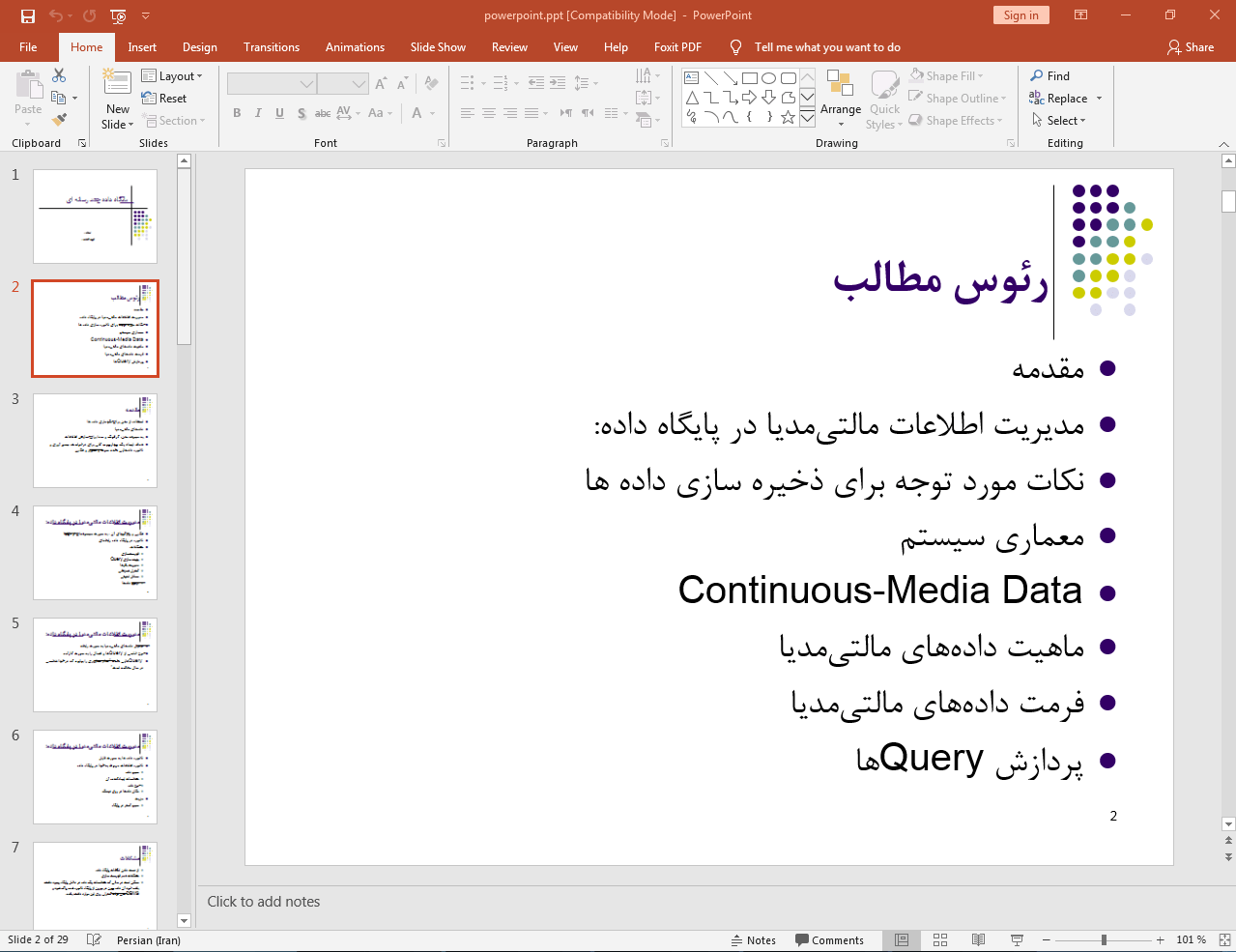Open the Select dropdown in Editing group
1236x952 pixels.
point(1059,121)
